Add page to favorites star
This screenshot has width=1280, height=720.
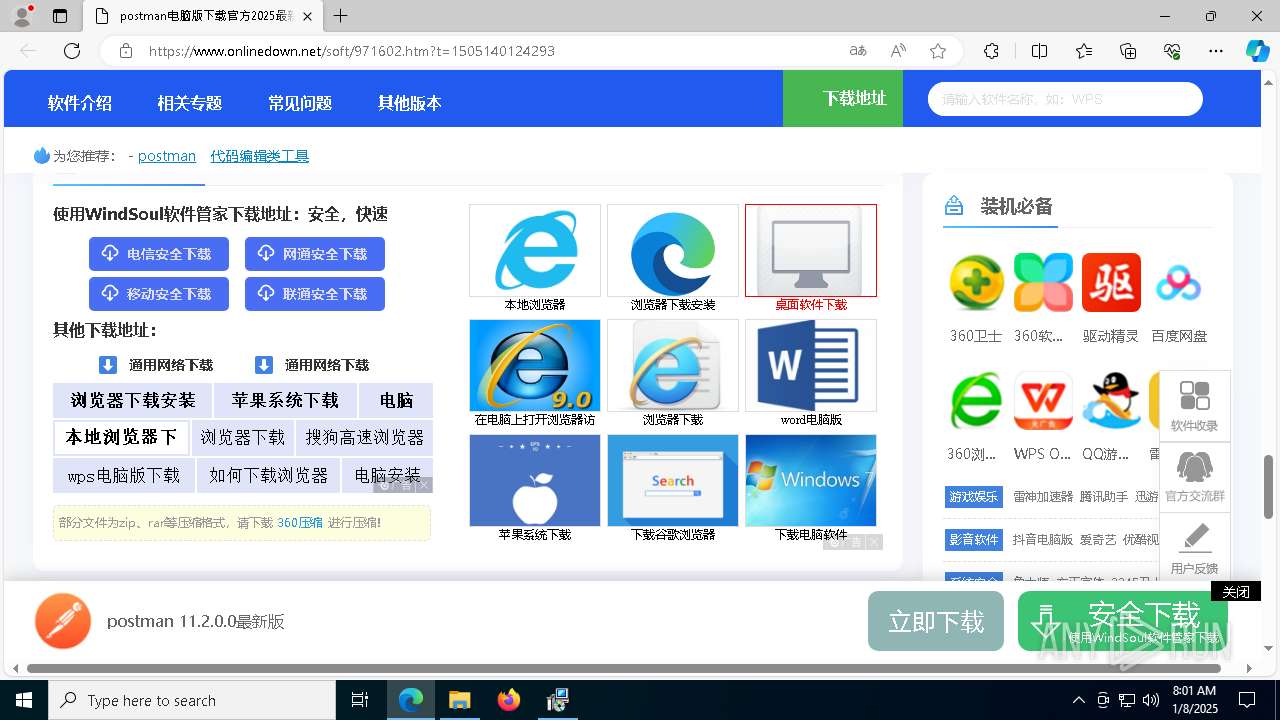click(938, 51)
